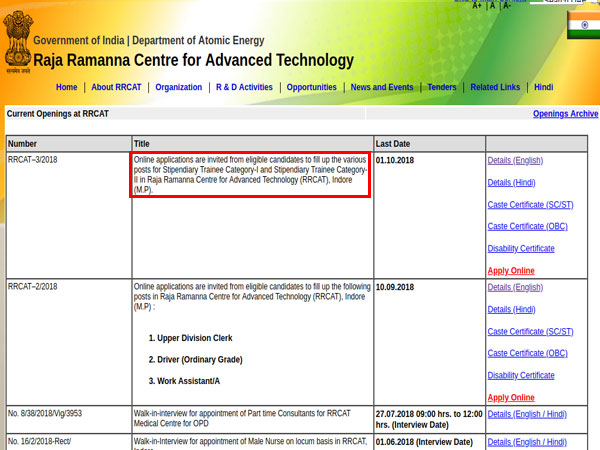Click the Government of India emblem logo
Image resolution: width=600 pixels, height=450 pixels.
coord(18,42)
